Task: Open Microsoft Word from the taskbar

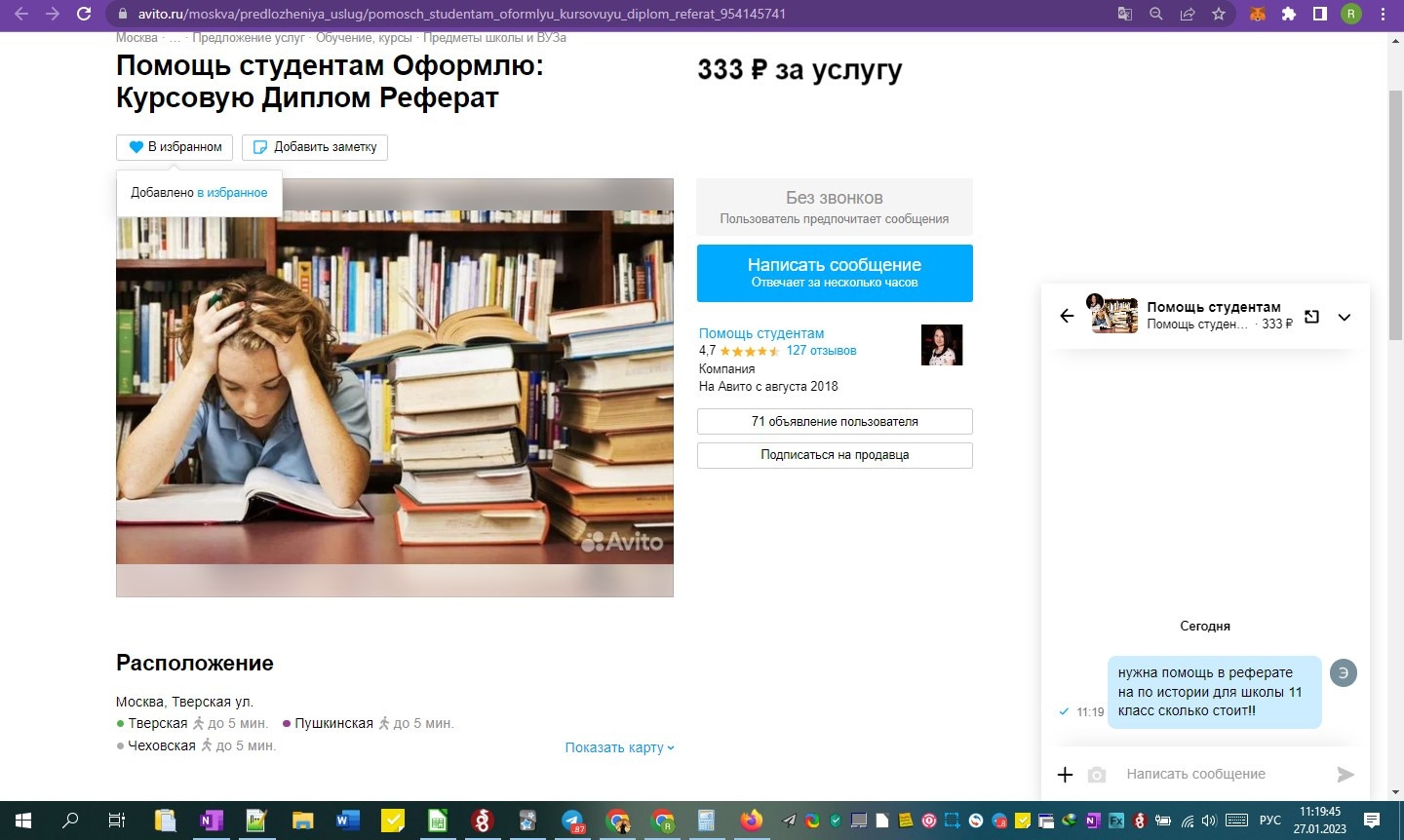Action: tap(347, 821)
